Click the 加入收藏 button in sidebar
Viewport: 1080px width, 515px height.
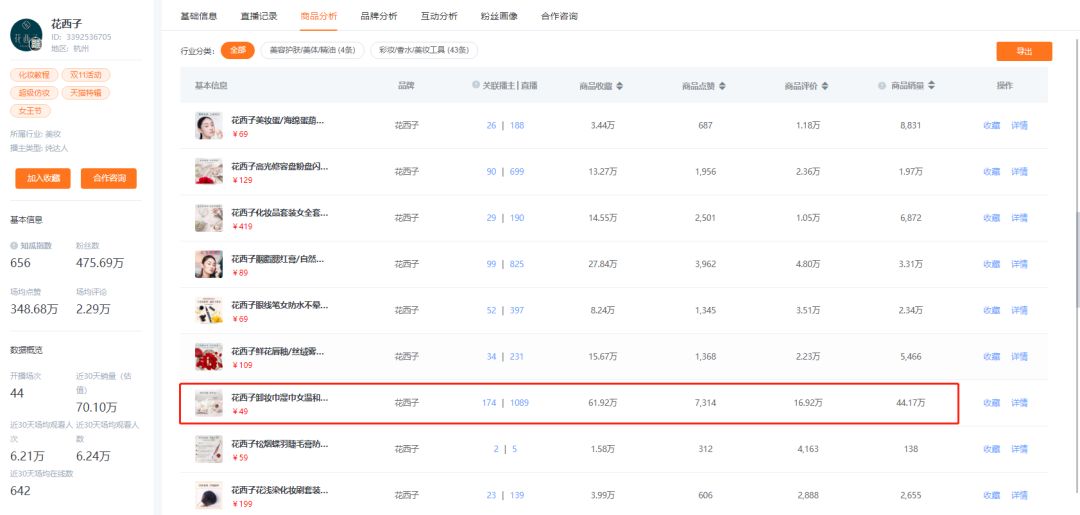[43, 178]
